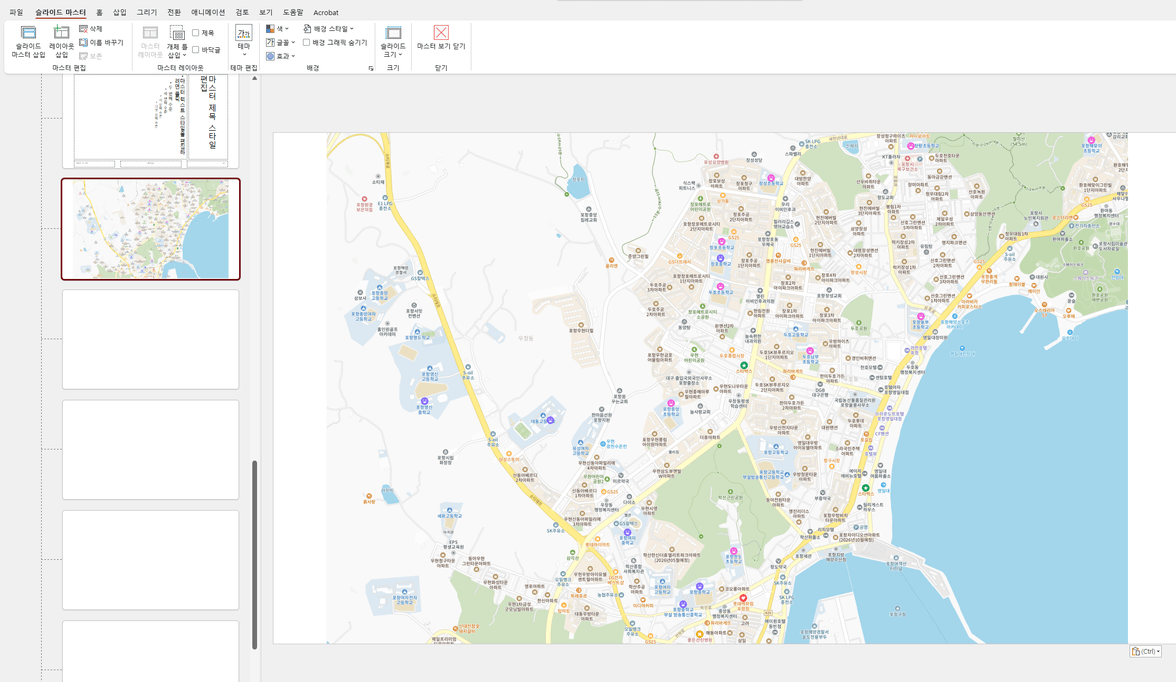This screenshot has height=682, width=1176.
Task: Close Master View (마스터 보기 닫기)
Action: 441,38
